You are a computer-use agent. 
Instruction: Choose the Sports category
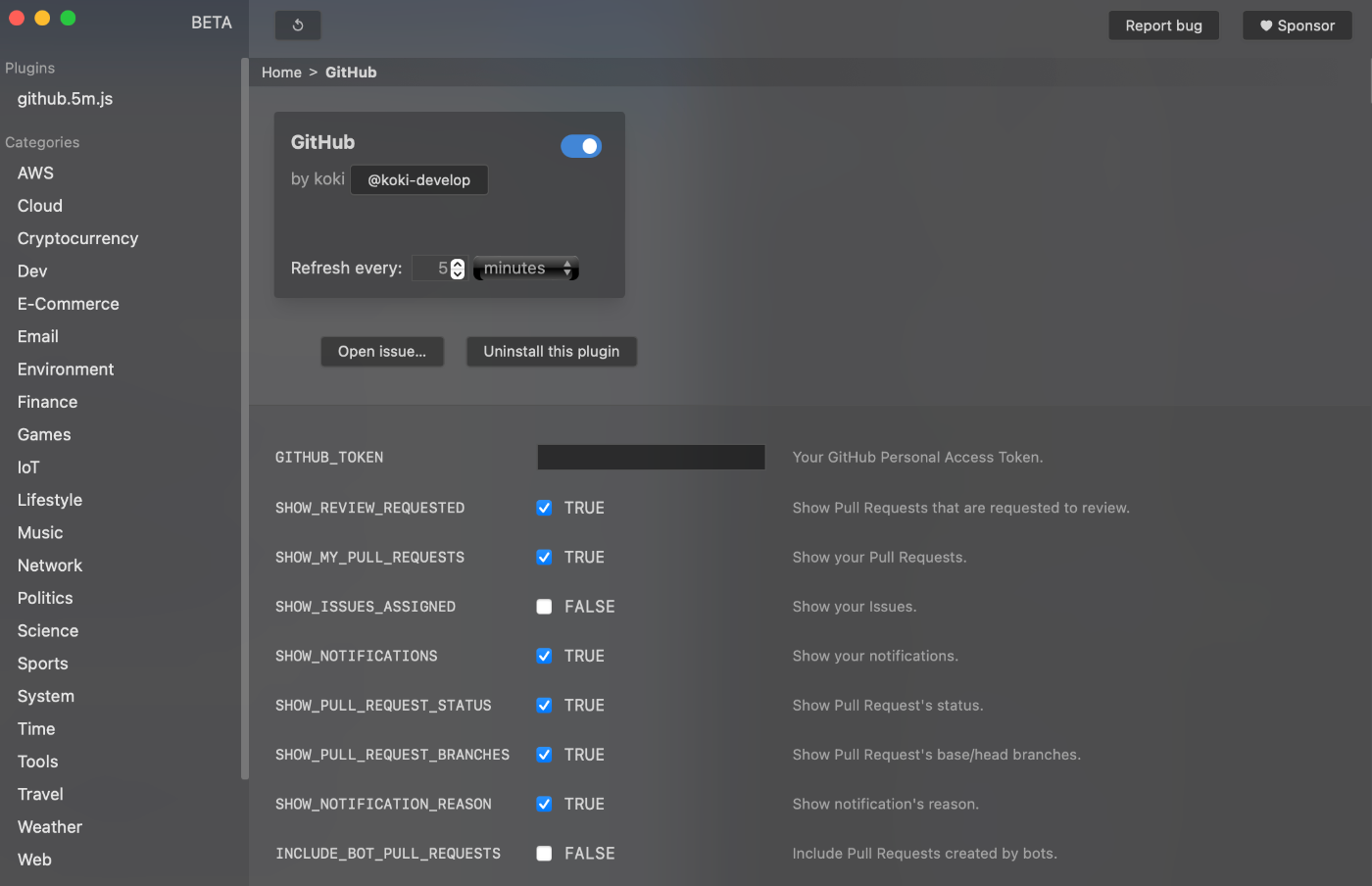(43, 664)
